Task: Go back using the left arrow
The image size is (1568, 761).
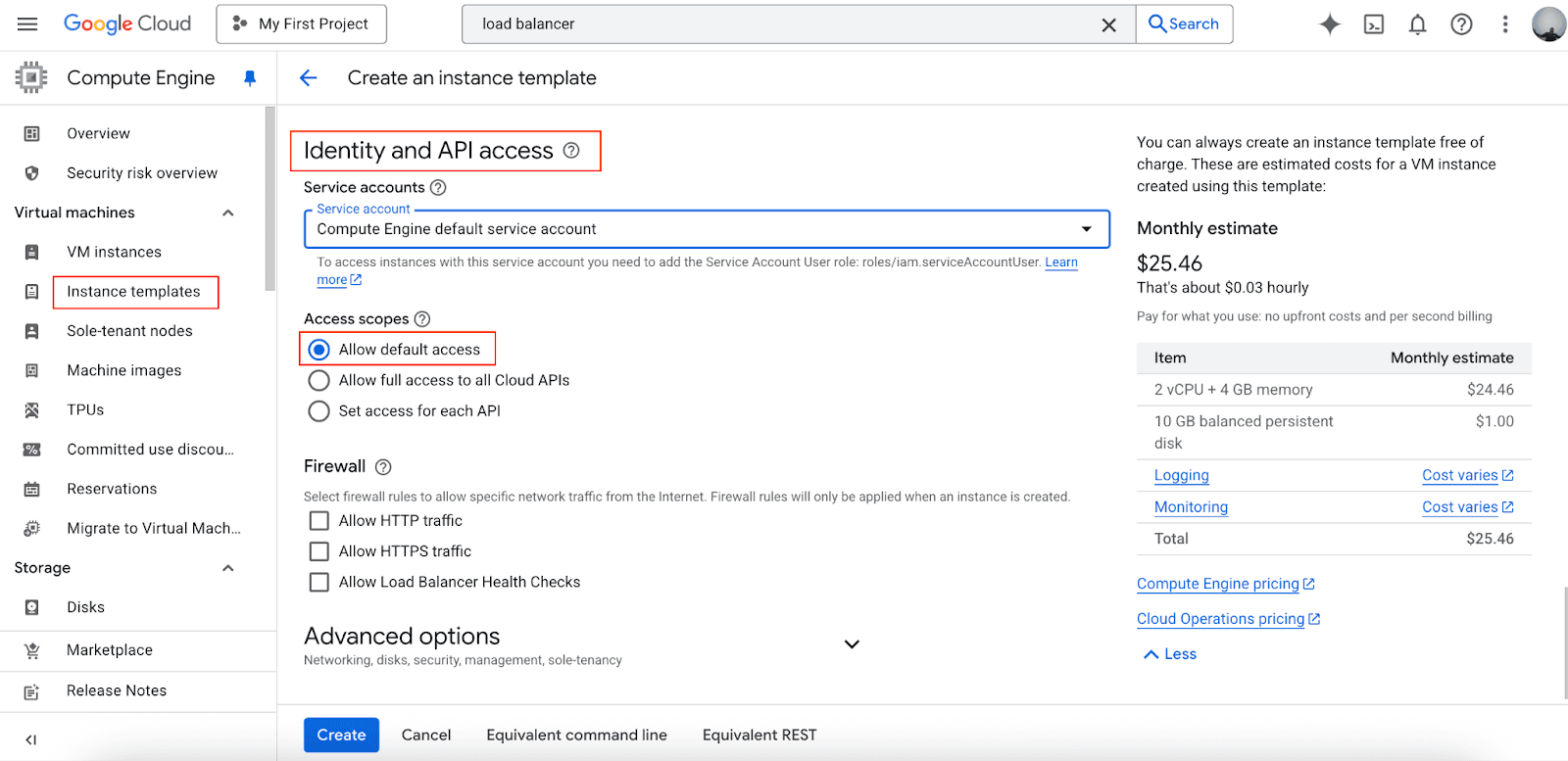Action: coord(309,78)
